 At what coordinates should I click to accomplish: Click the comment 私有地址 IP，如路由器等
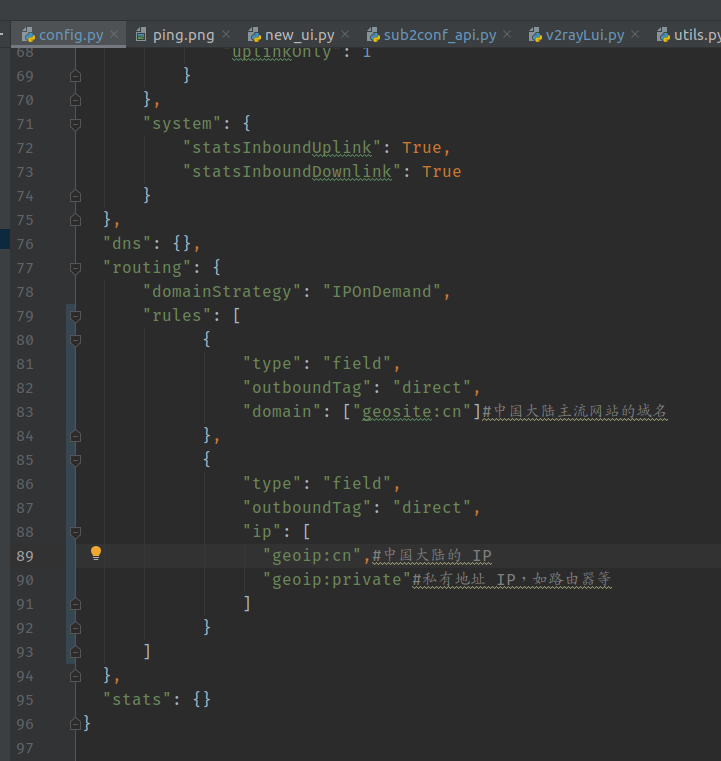[512, 579]
